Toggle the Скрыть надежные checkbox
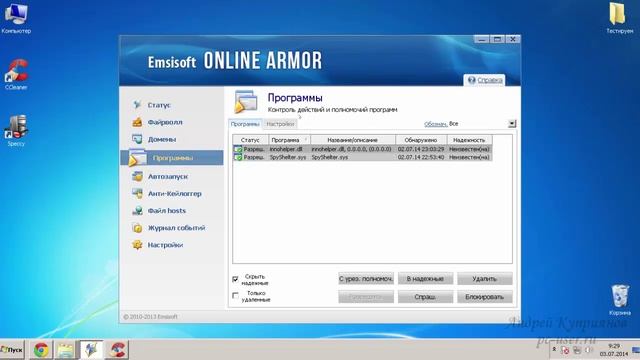 [x=236, y=279]
